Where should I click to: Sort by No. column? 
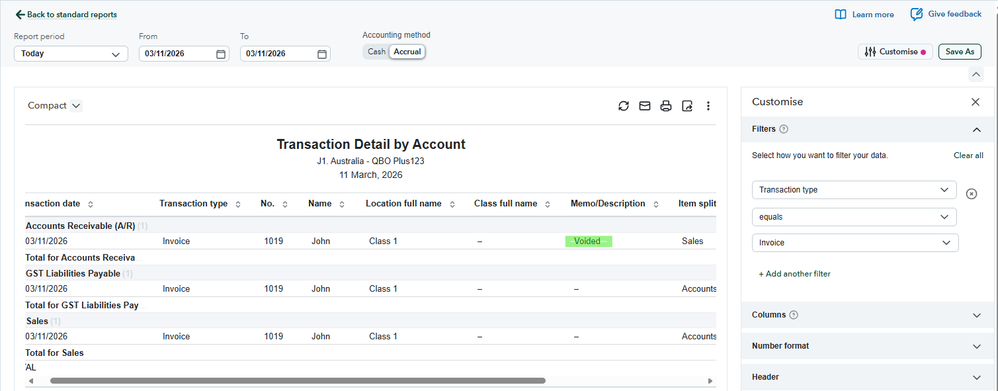pyautogui.click(x=285, y=204)
